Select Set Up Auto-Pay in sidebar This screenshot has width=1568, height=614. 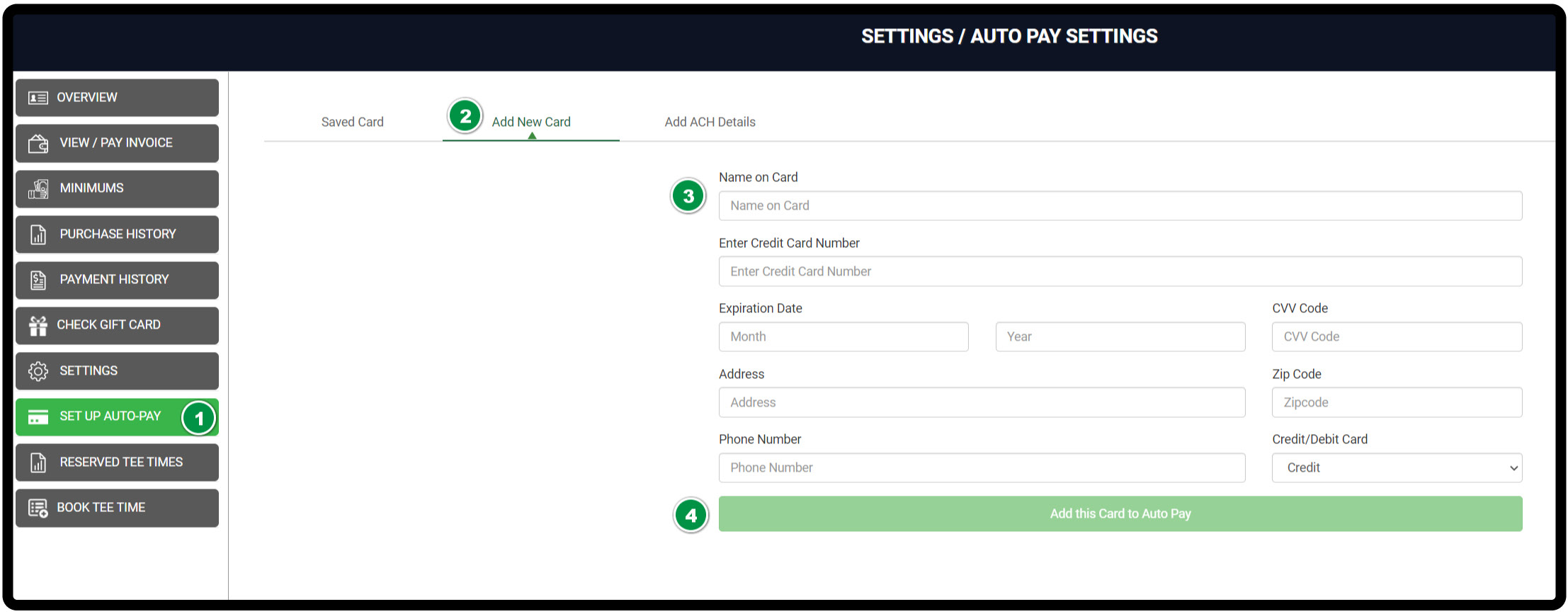click(x=117, y=416)
